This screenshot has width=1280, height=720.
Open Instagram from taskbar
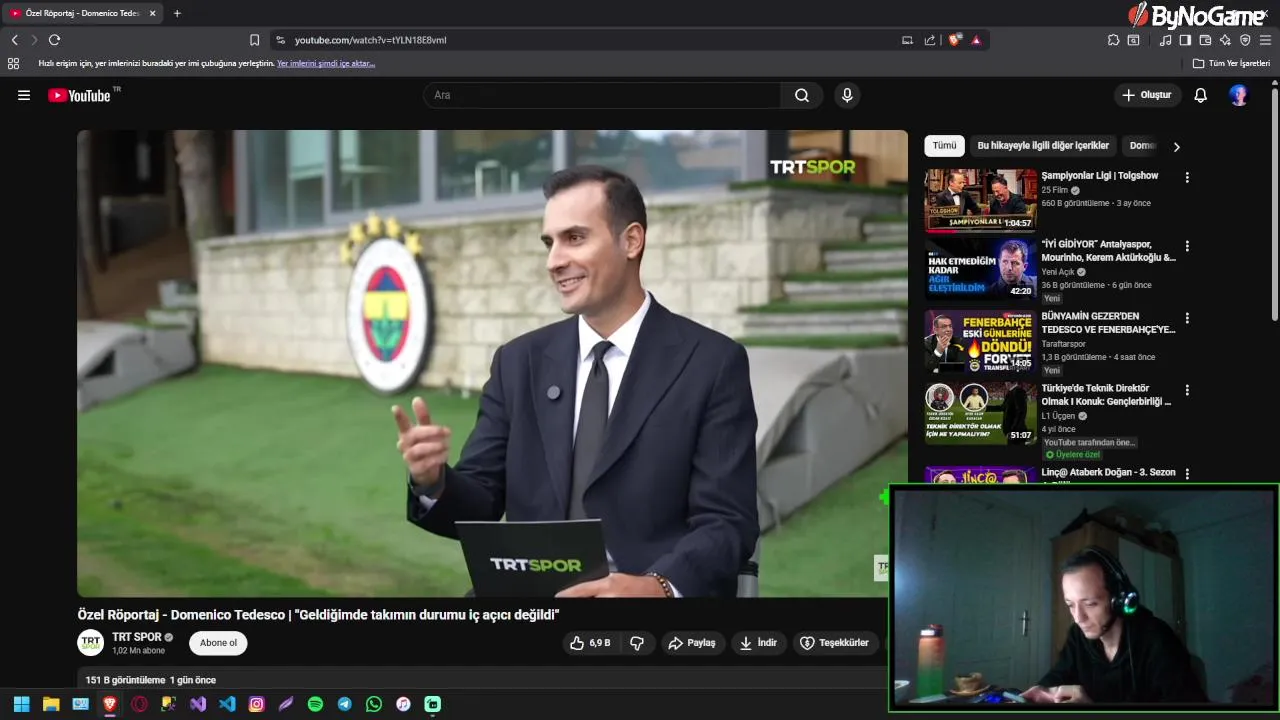(256, 704)
